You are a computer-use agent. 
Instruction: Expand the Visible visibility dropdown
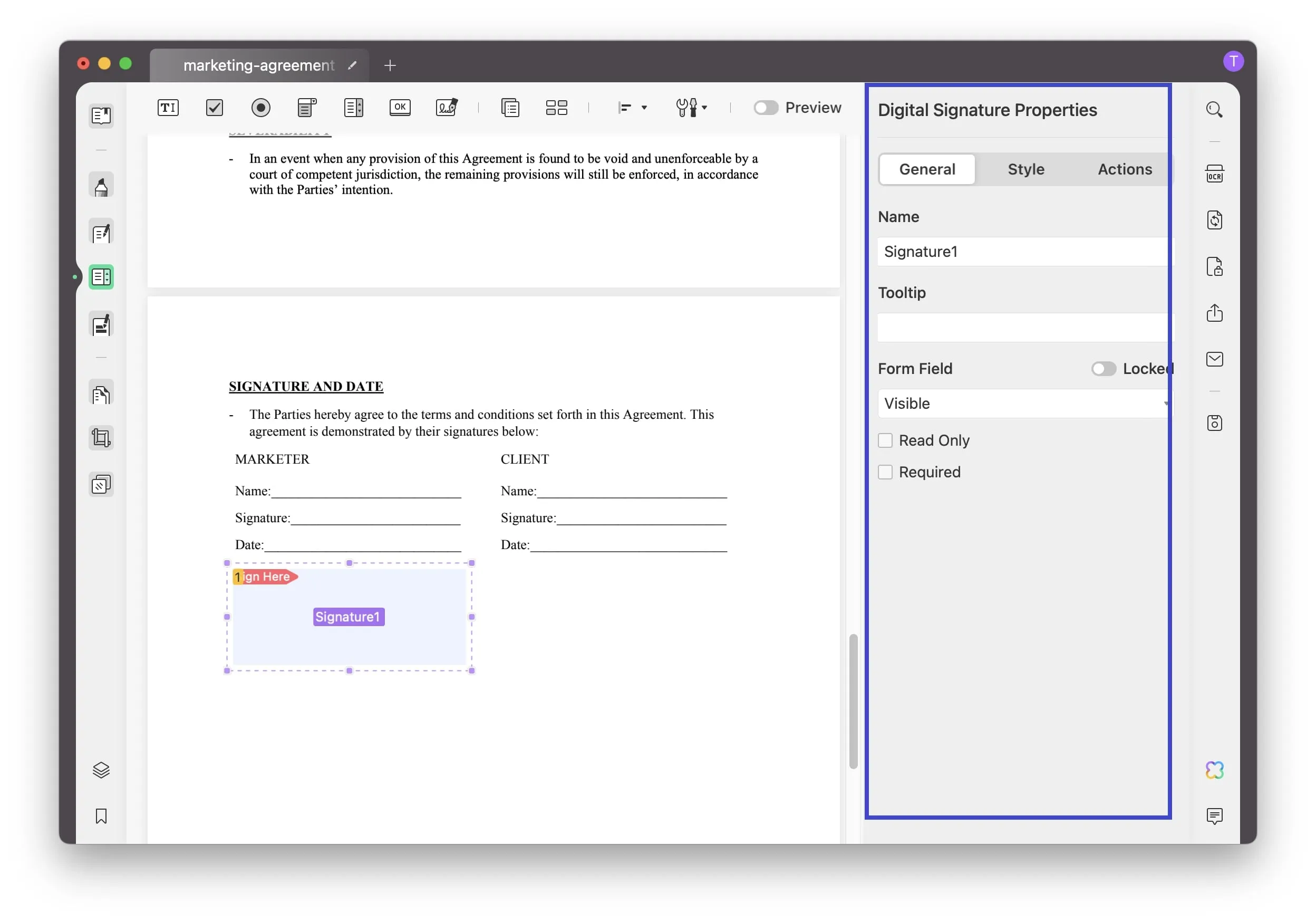coord(1165,402)
